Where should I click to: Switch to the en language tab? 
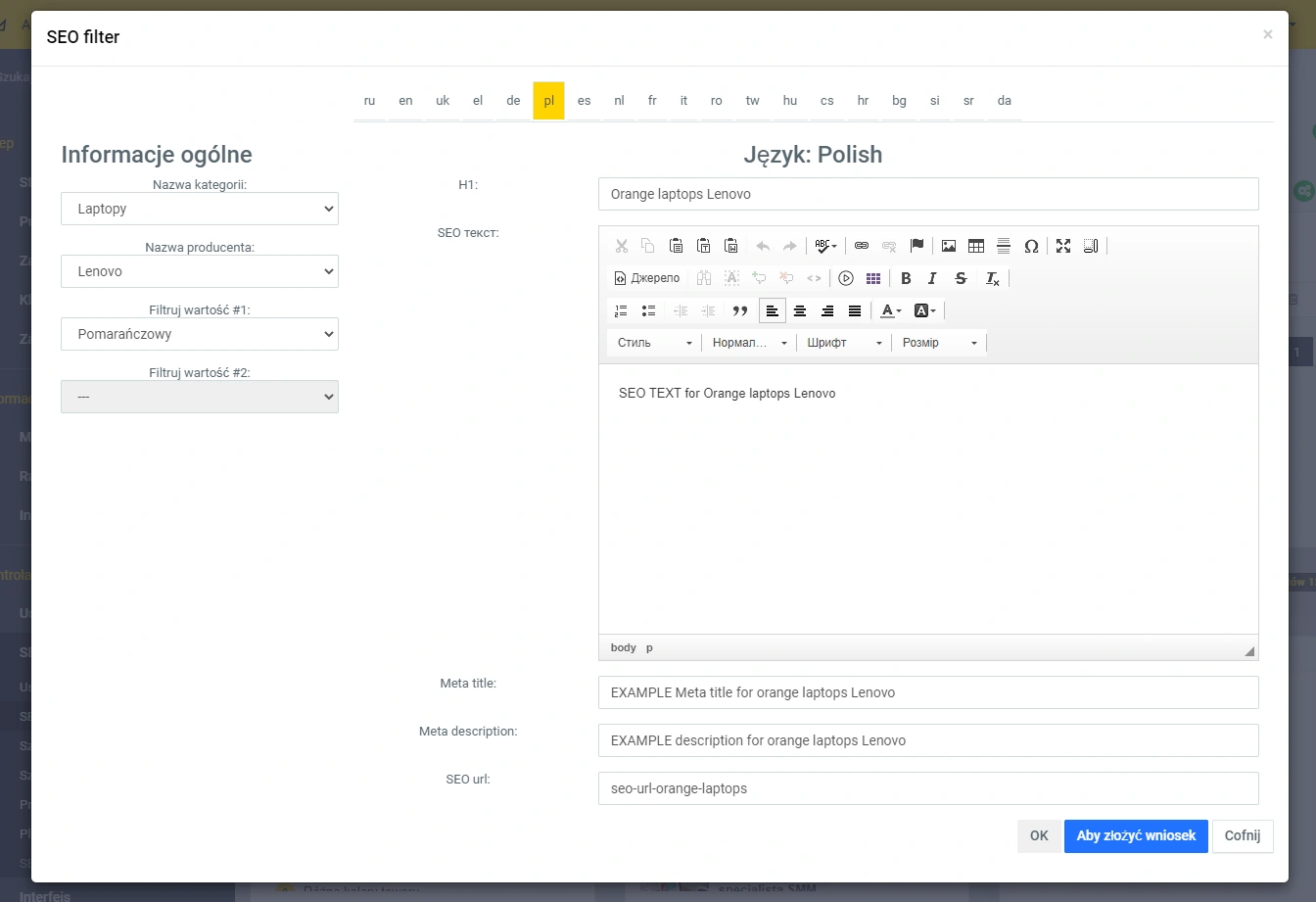point(405,101)
